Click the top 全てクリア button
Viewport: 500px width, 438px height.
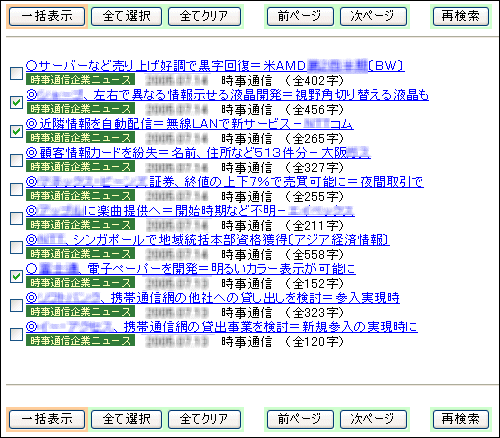(x=204, y=16)
